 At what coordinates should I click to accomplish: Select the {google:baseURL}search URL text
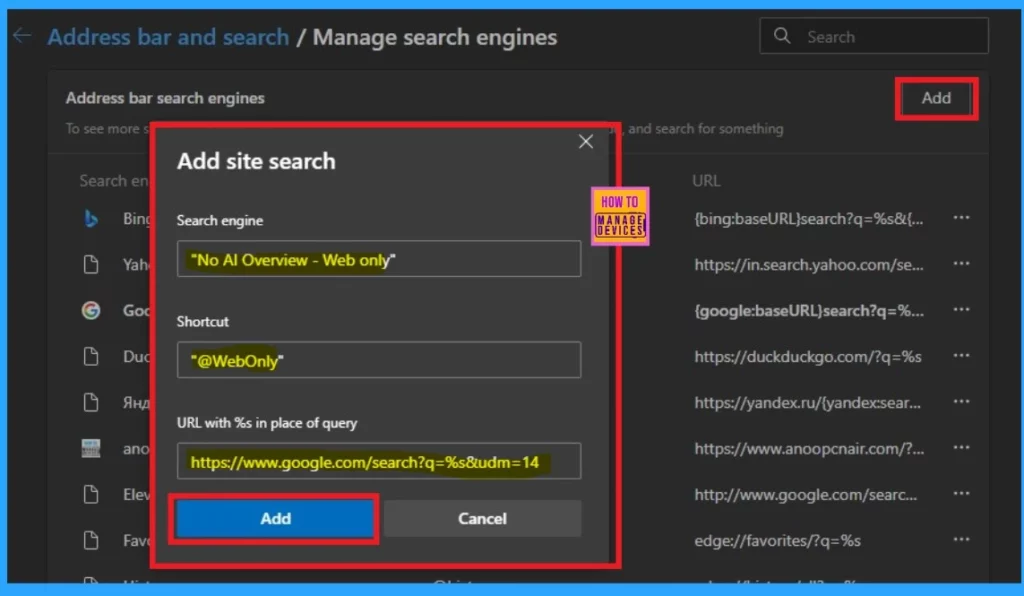point(808,311)
